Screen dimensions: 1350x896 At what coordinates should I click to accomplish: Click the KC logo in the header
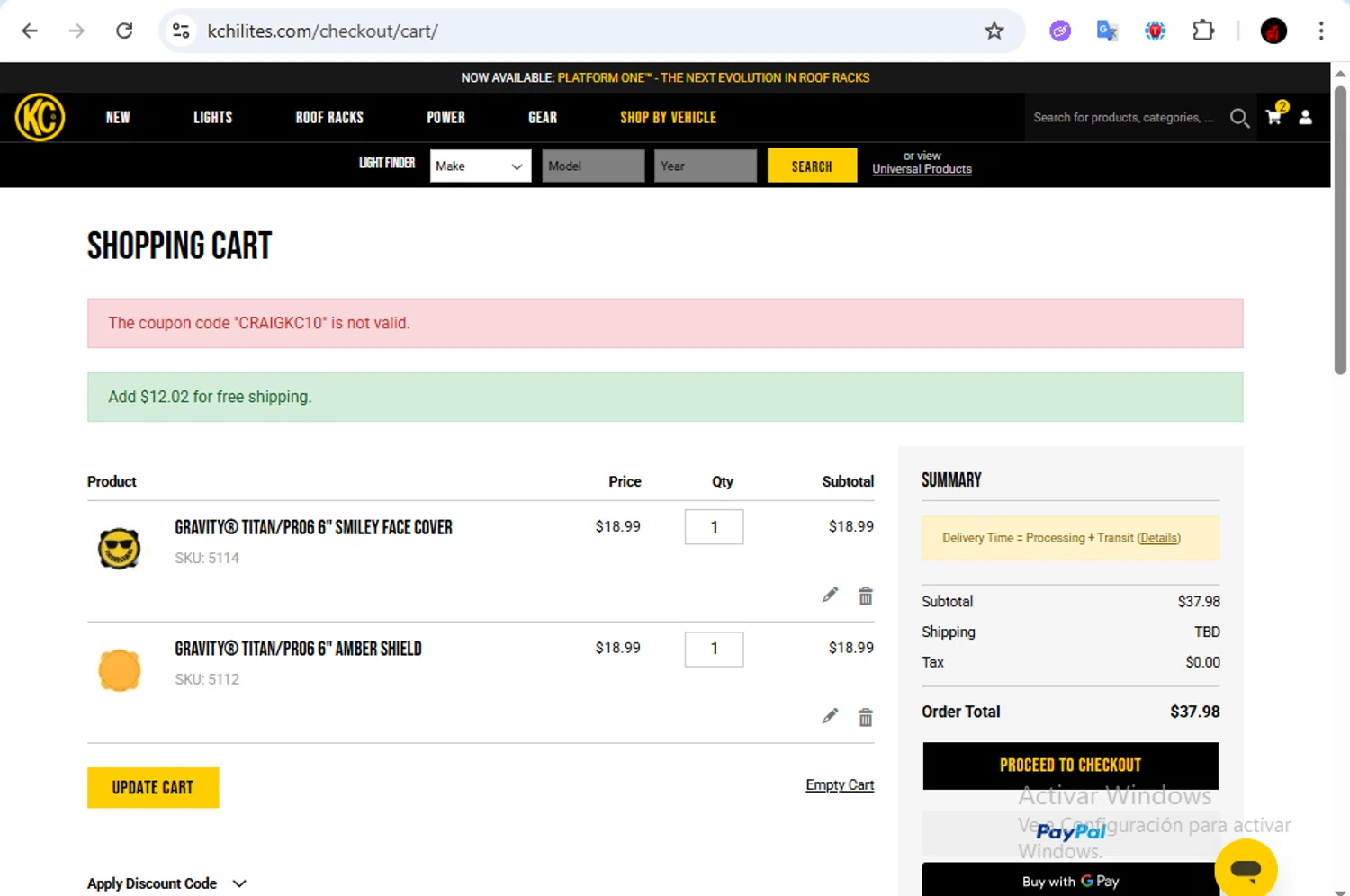(x=40, y=117)
